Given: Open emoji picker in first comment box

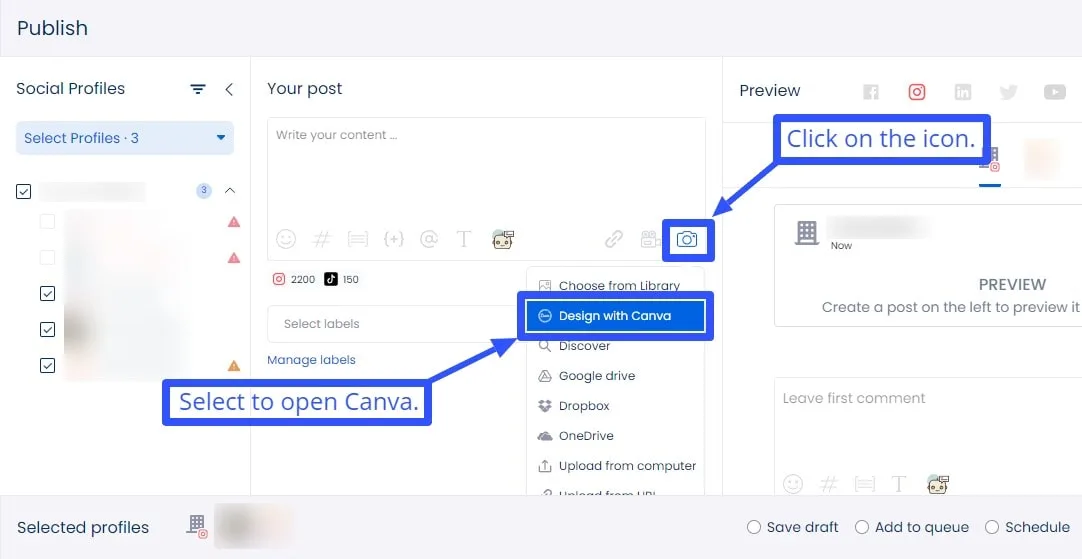Looking at the screenshot, I should (793, 484).
